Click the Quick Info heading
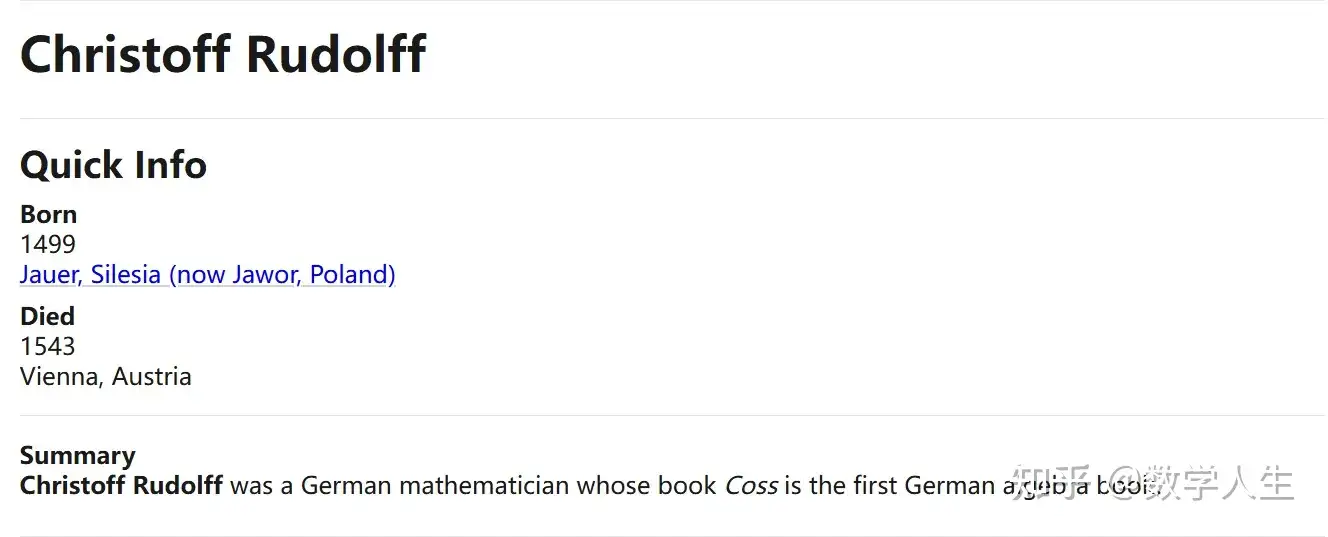The image size is (1328, 537). click(113, 165)
